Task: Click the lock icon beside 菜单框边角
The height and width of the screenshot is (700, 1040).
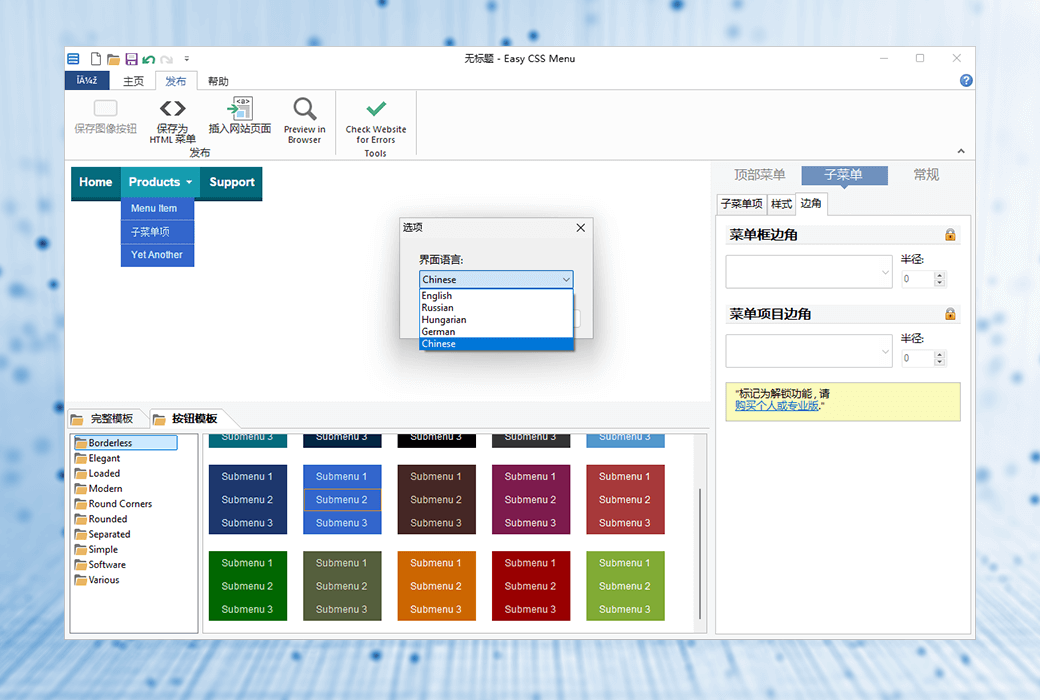Action: pyautogui.click(x=950, y=235)
